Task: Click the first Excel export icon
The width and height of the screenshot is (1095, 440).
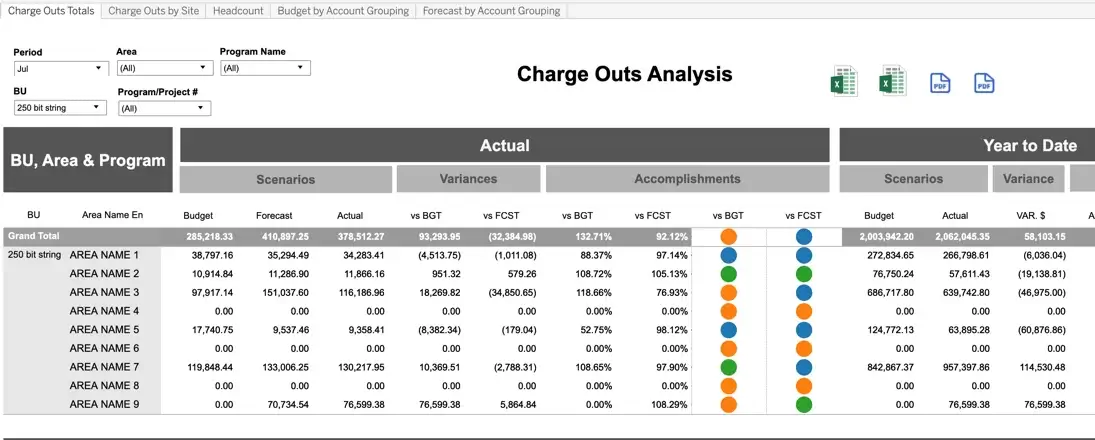Action: 844,82
